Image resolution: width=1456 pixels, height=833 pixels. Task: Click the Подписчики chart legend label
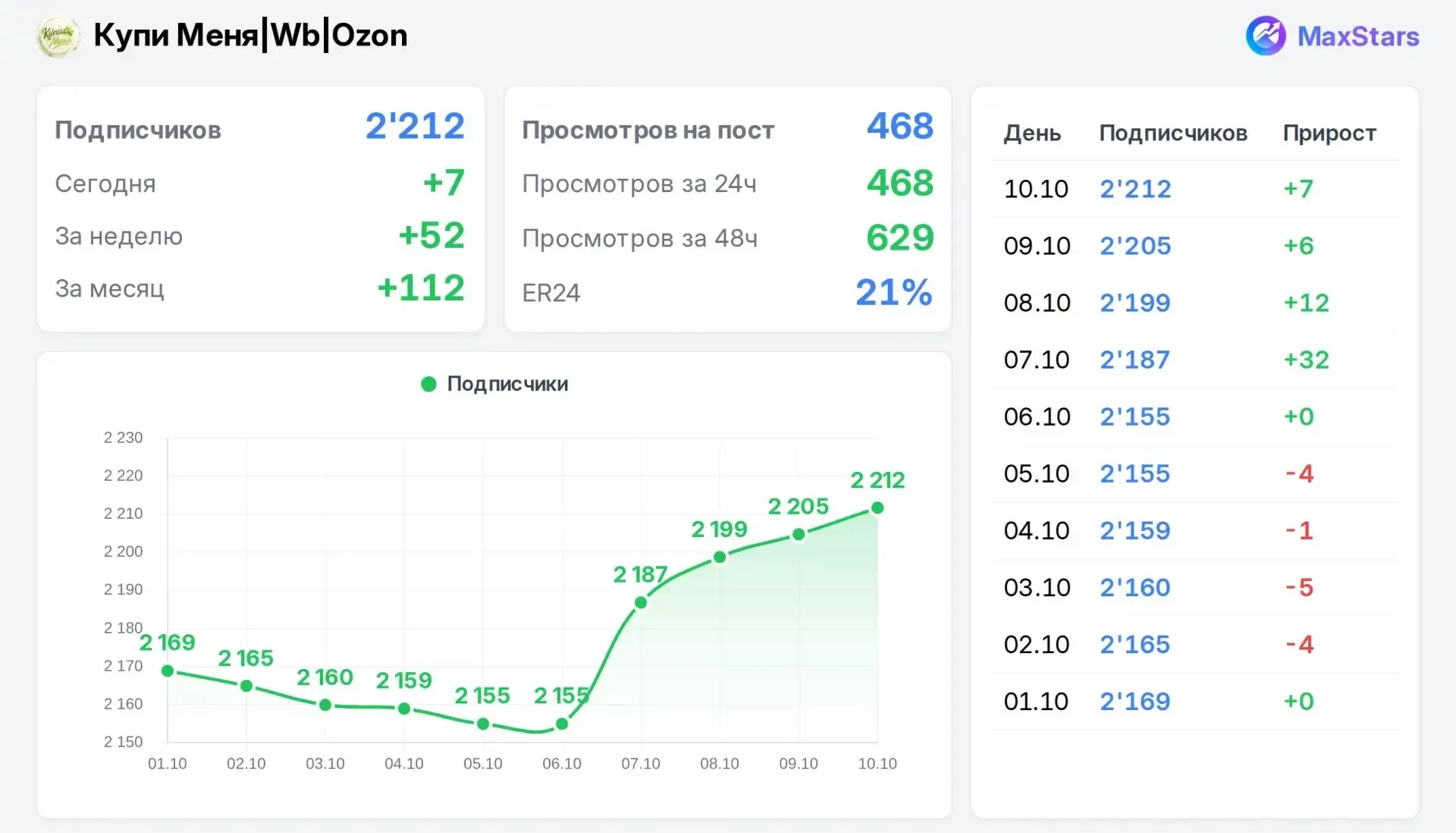(507, 384)
